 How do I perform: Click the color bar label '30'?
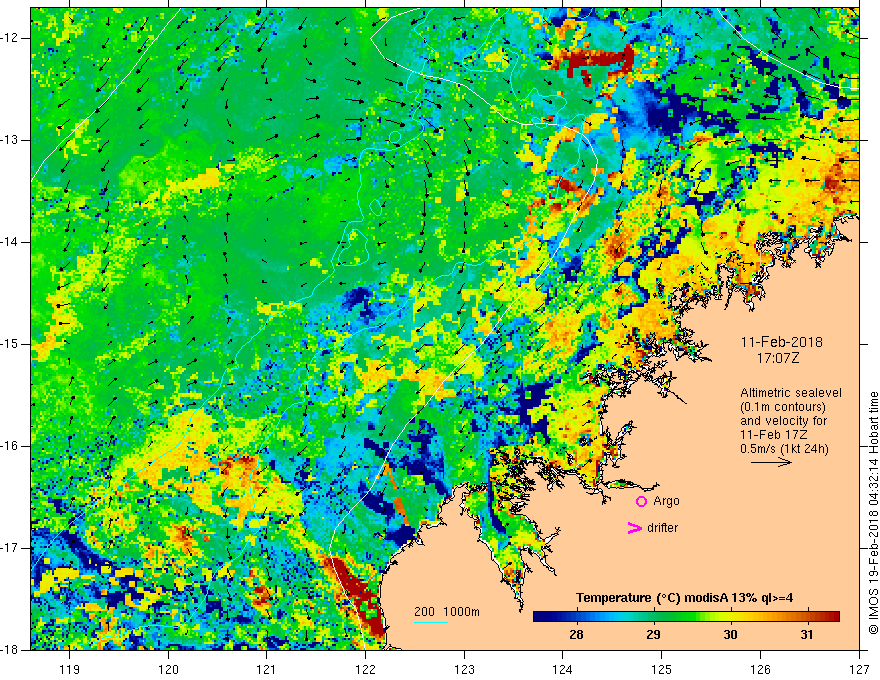730,635
